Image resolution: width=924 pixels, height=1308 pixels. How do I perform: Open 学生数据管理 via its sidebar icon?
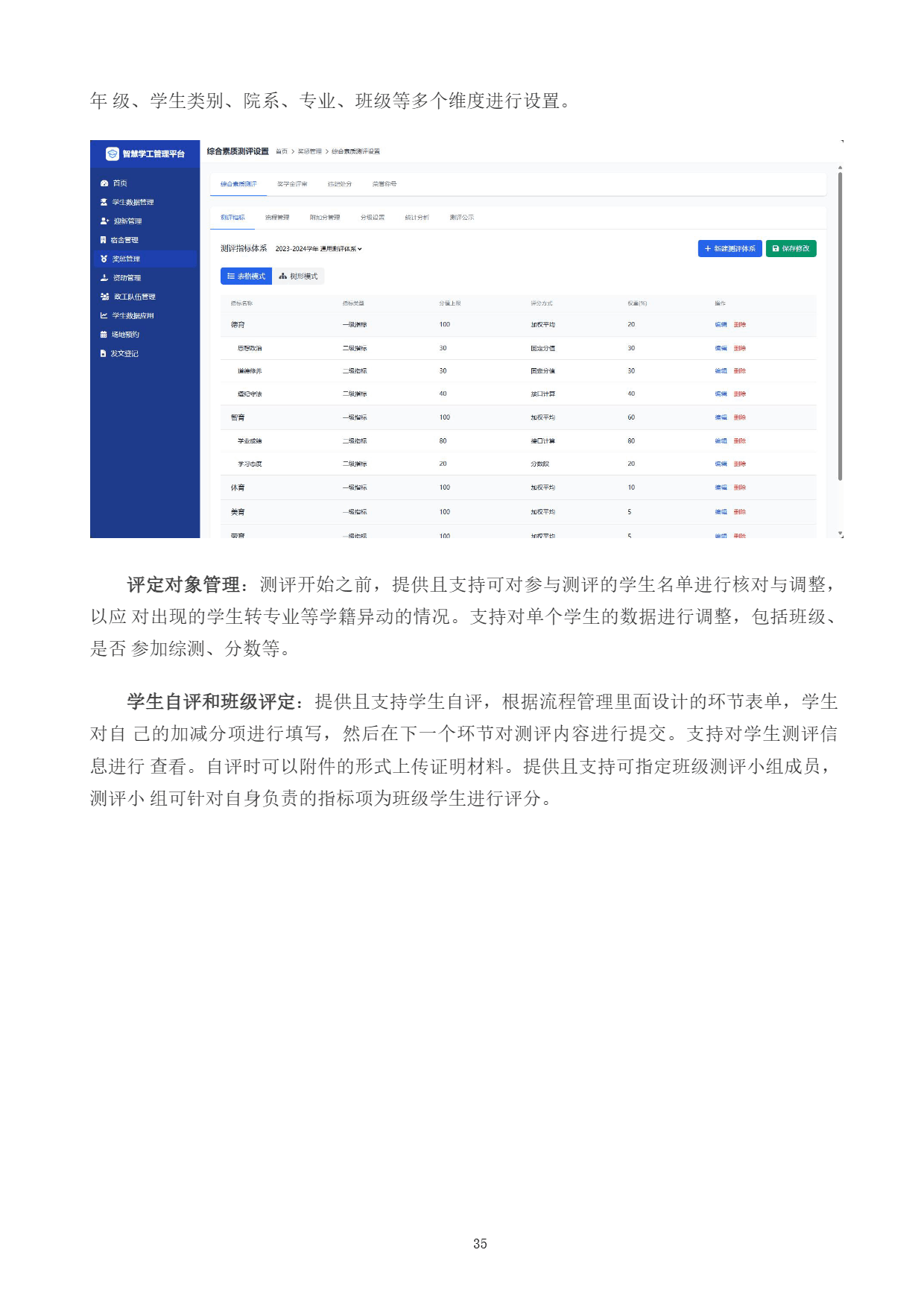[x=104, y=202]
